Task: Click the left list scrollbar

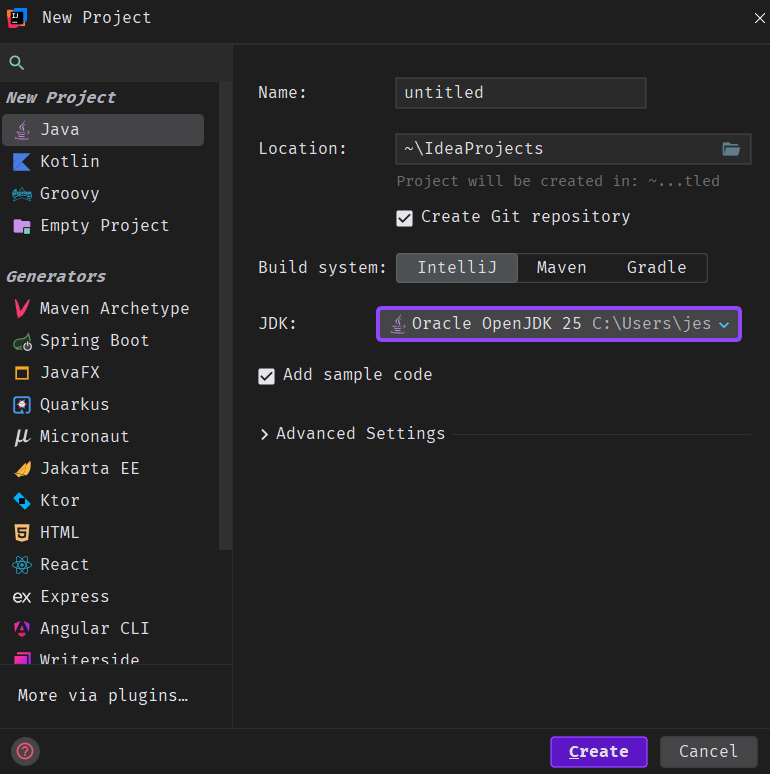Action: click(225, 316)
